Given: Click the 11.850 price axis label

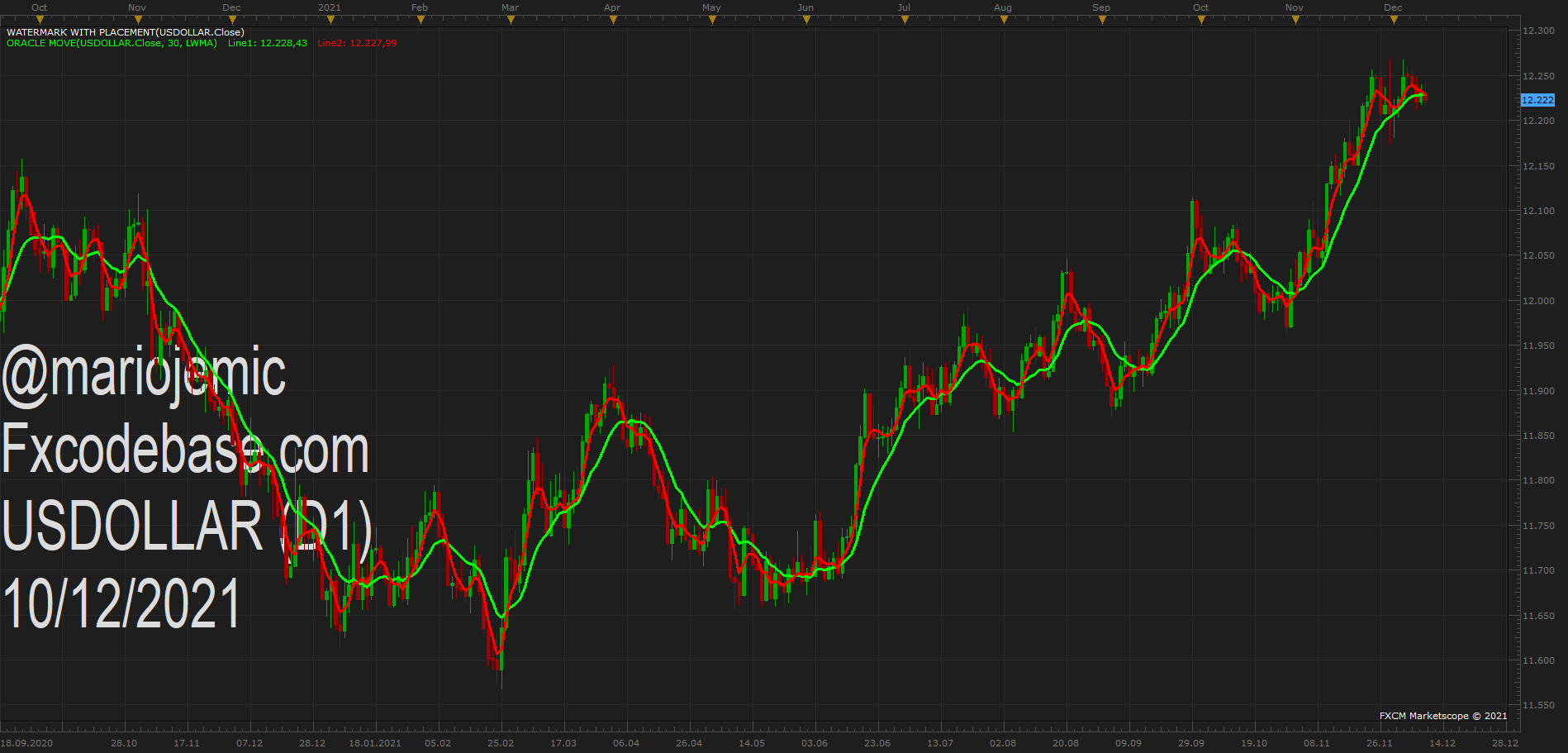Looking at the screenshot, I should click(1538, 436).
